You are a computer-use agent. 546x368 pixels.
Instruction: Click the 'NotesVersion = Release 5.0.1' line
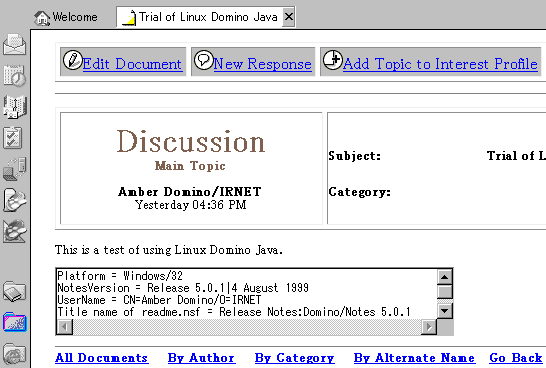point(183,288)
